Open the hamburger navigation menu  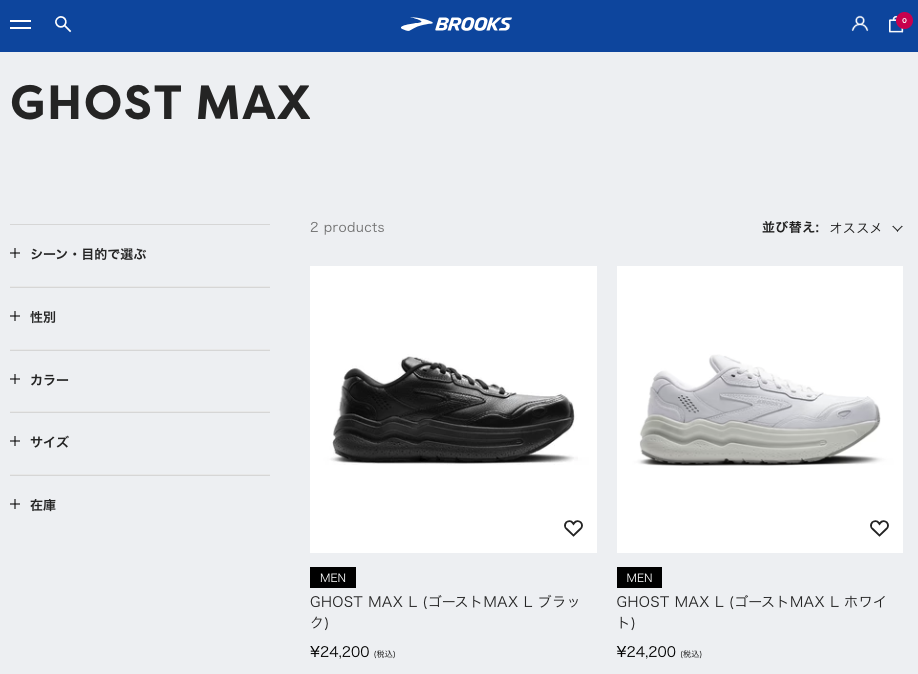[21, 24]
